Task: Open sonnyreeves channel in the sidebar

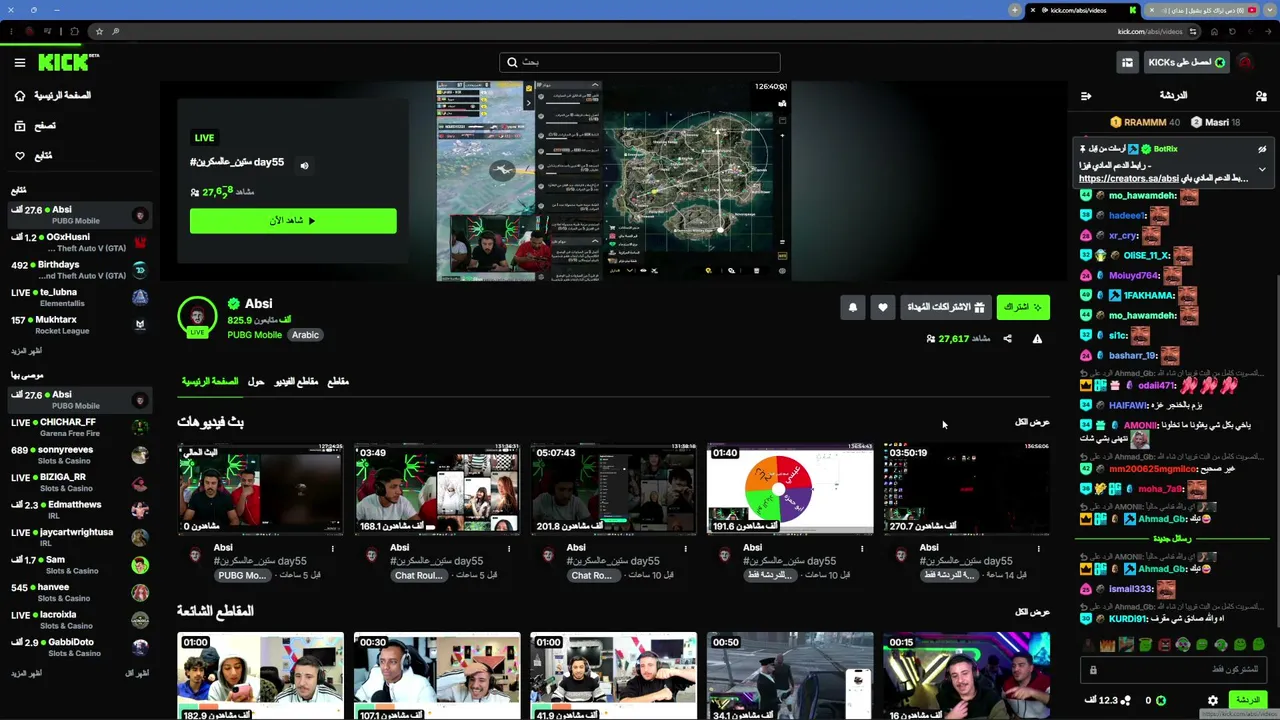Action: (80, 455)
